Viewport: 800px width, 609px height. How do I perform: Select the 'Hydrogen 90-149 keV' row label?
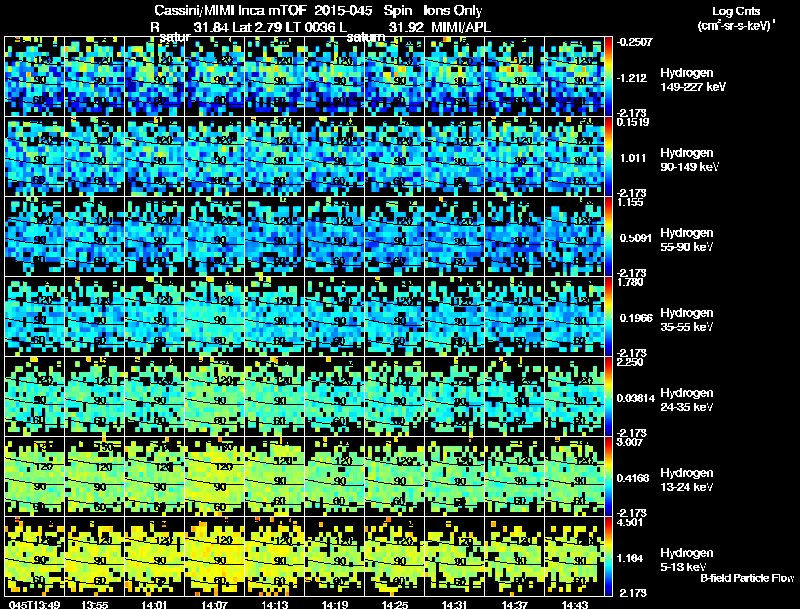pyautogui.click(x=689, y=160)
